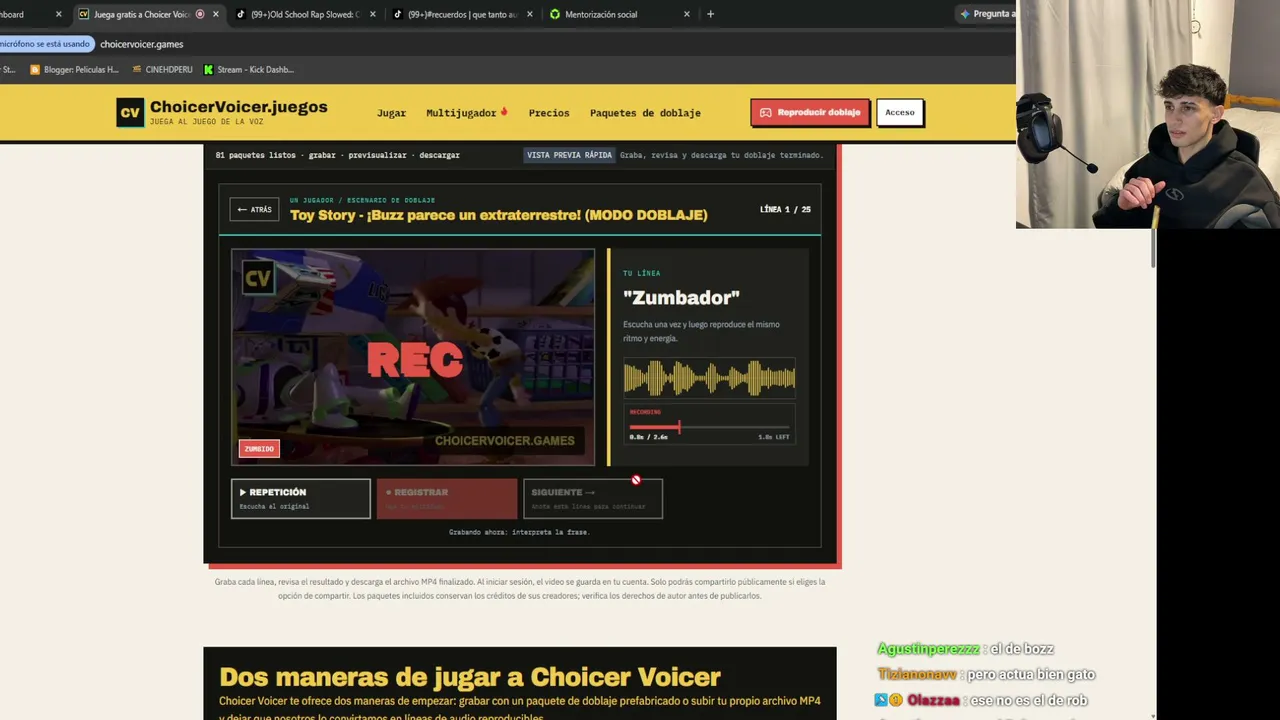The width and height of the screenshot is (1280, 720).
Task: Click the TikTok favicon on Old School Rap tab
Action: tap(241, 14)
